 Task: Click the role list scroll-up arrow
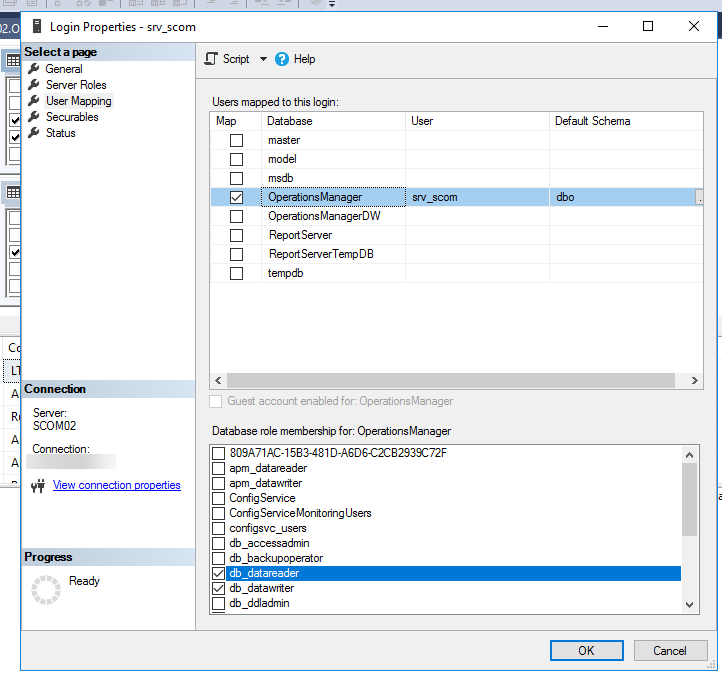point(689,455)
